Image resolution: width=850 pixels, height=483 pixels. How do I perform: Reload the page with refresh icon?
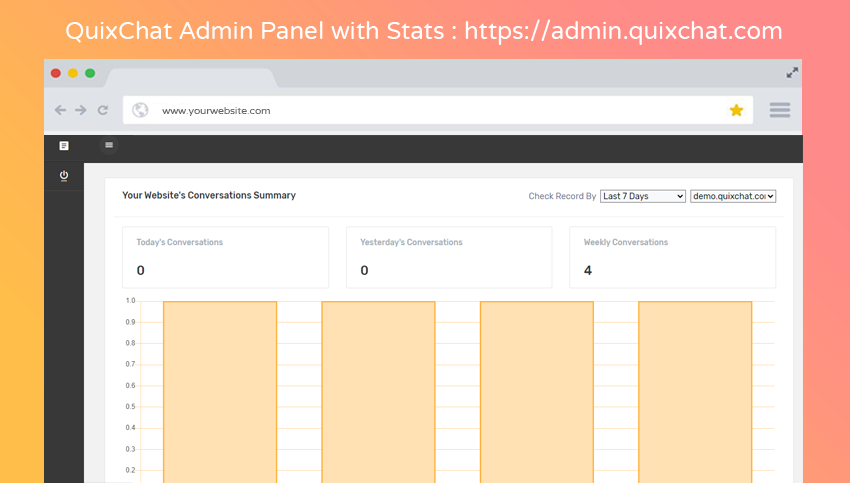(x=102, y=110)
